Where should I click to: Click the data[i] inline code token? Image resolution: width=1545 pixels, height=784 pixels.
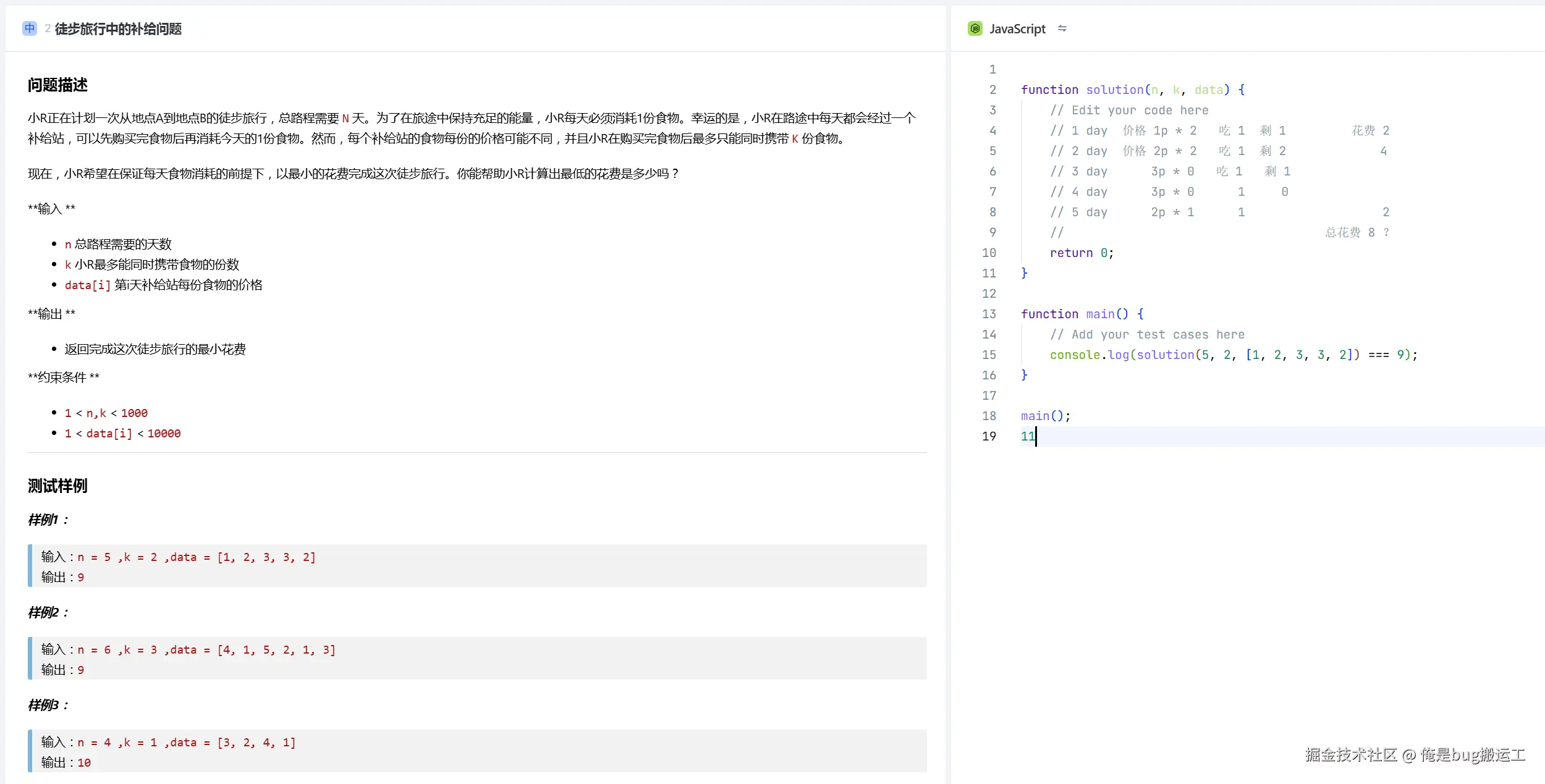[88, 285]
